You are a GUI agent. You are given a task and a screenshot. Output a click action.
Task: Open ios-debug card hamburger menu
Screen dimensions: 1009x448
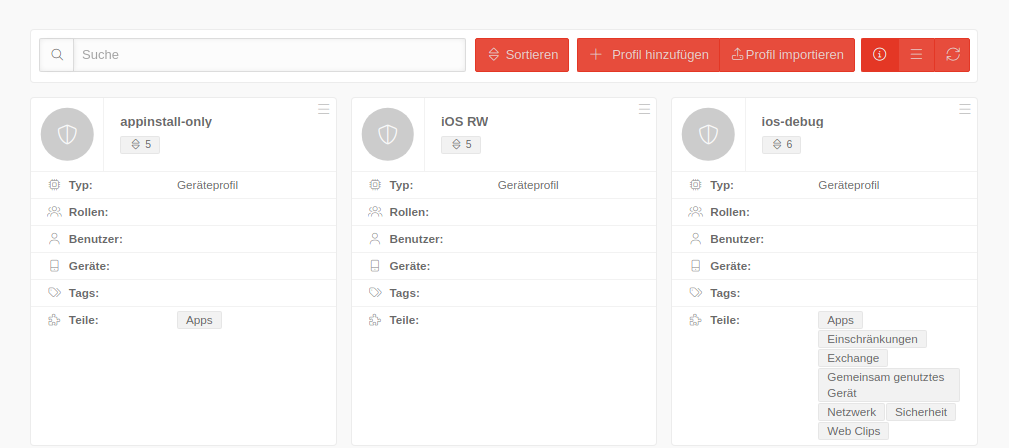pos(964,110)
